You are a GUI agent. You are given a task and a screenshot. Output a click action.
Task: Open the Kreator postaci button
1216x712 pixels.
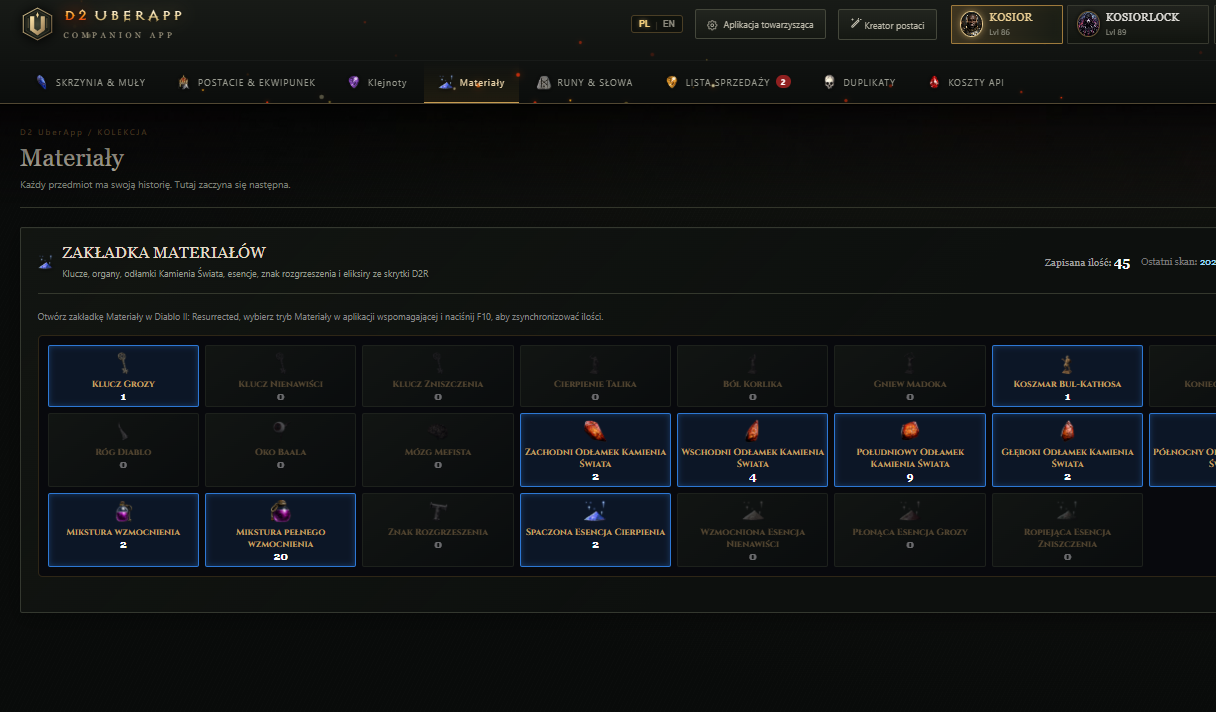pyautogui.click(x=887, y=24)
